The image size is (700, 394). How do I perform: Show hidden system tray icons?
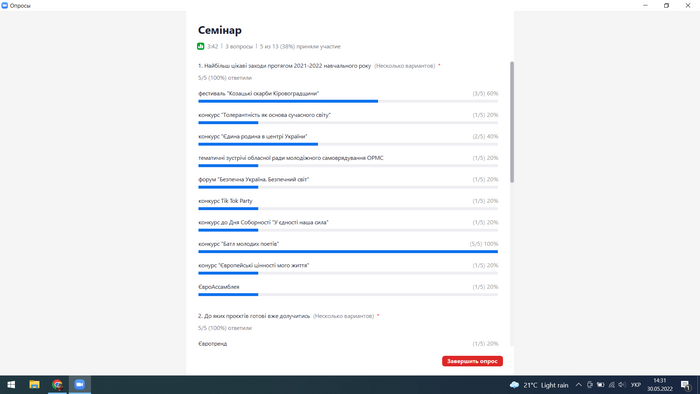tap(579, 385)
